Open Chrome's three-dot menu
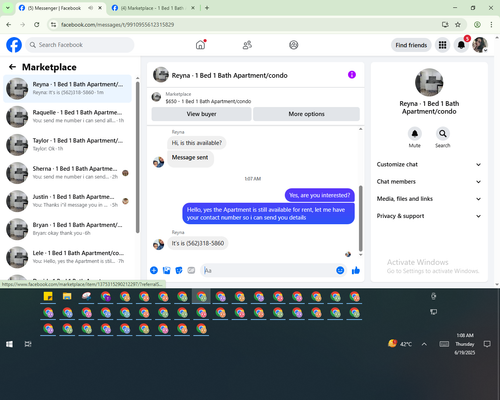This screenshot has height=400, width=500. tap(491, 24)
